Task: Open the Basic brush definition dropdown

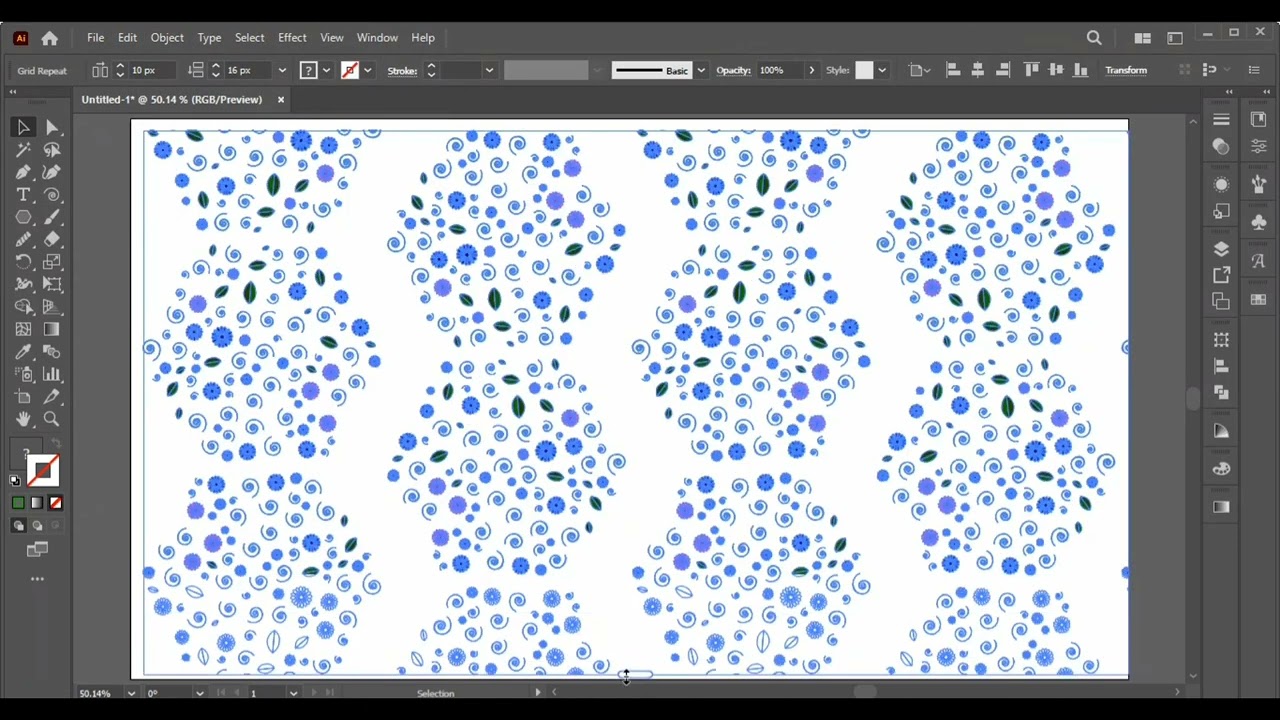Action: [701, 70]
